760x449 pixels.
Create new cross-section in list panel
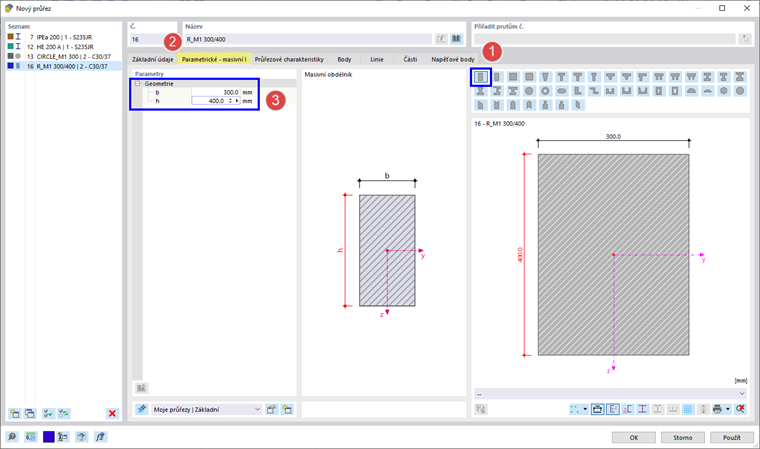click(15, 413)
